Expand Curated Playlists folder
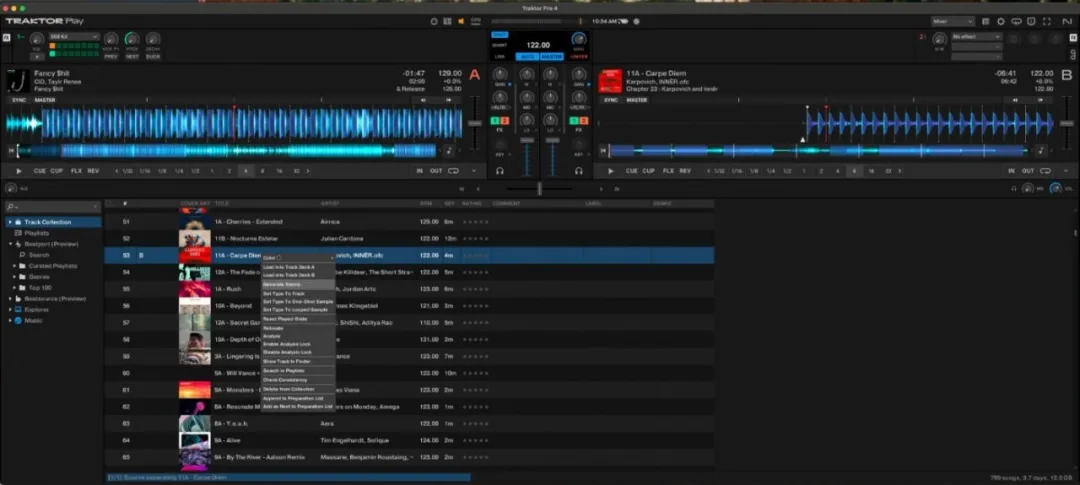 point(14,266)
